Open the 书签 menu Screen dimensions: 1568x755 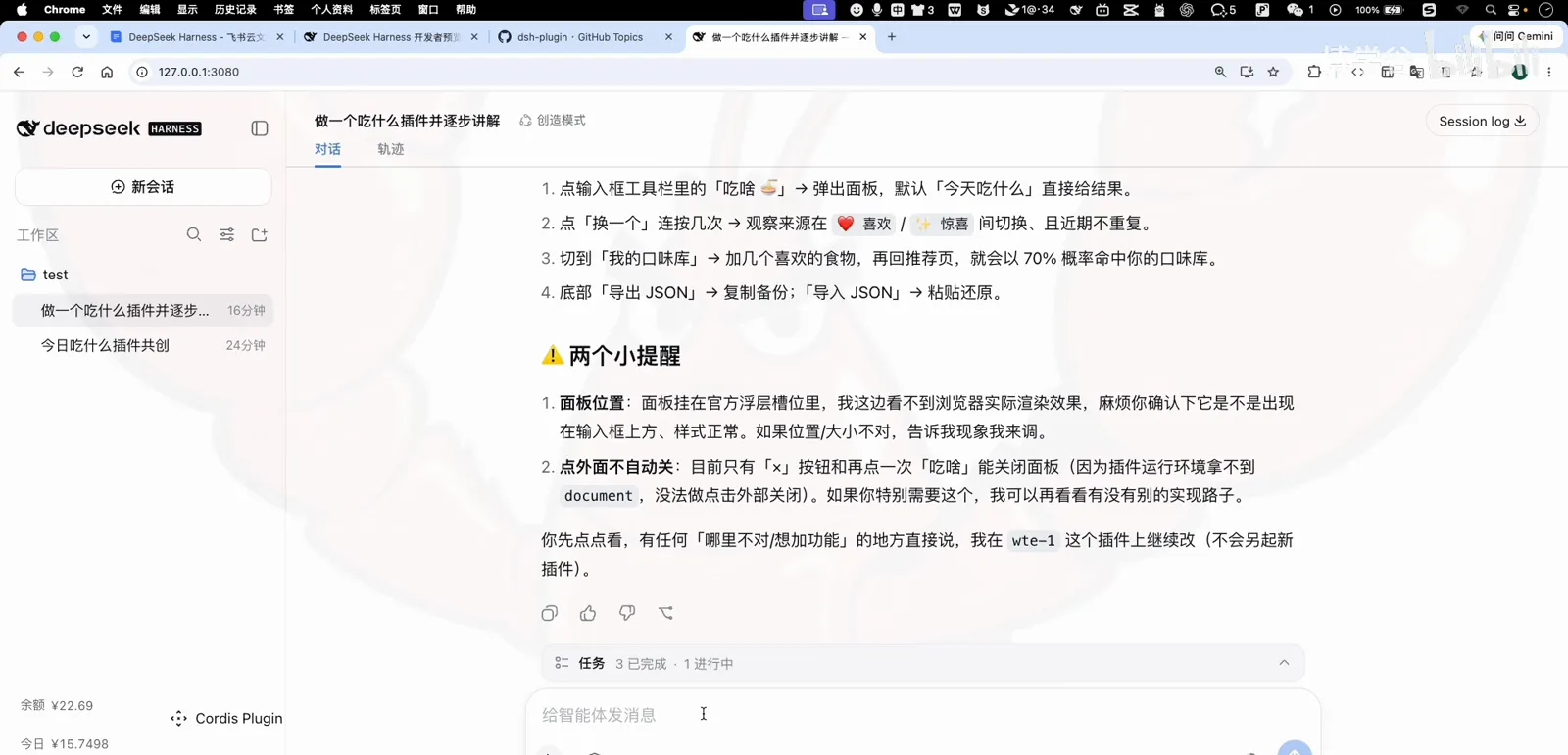coord(283,10)
